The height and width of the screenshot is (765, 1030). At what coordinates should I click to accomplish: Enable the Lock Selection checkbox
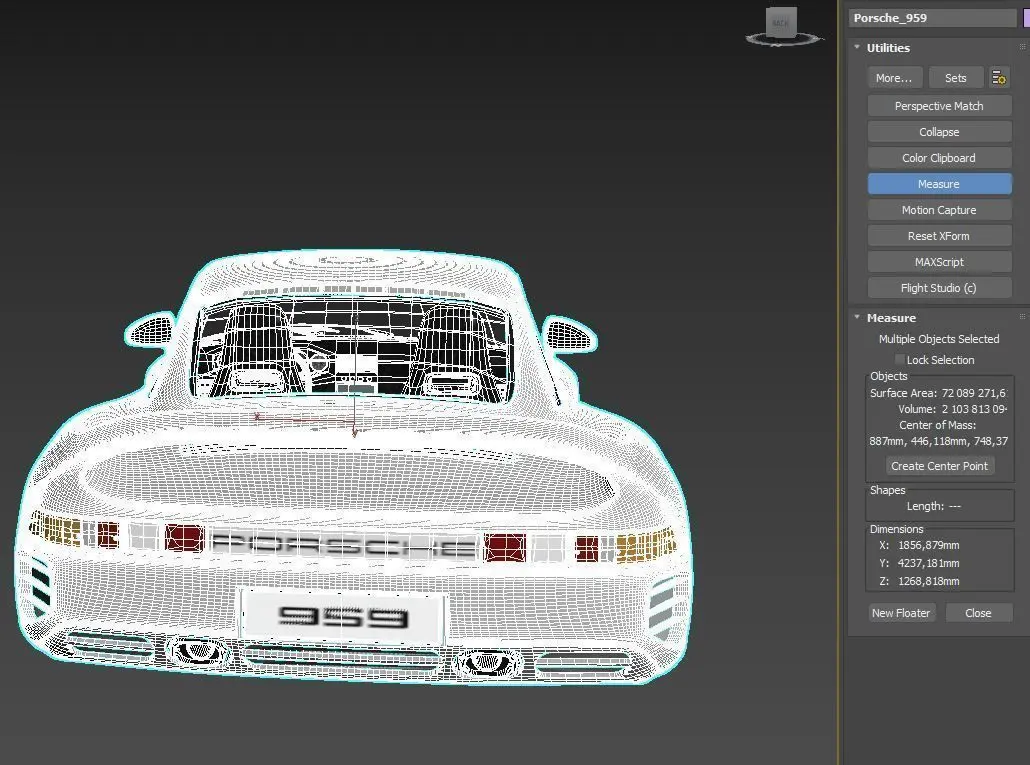[x=900, y=359]
